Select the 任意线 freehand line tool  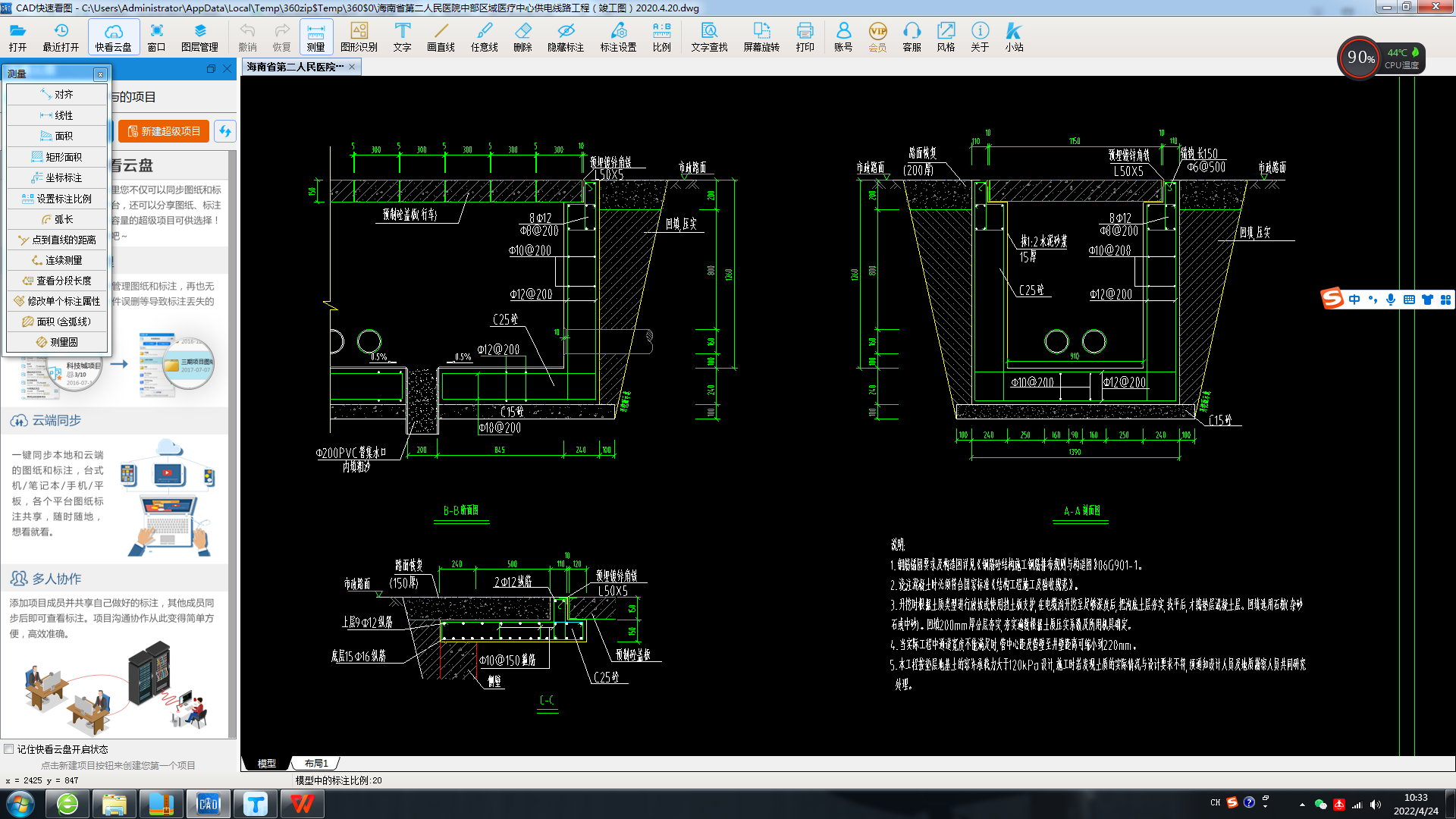click(484, 36)
